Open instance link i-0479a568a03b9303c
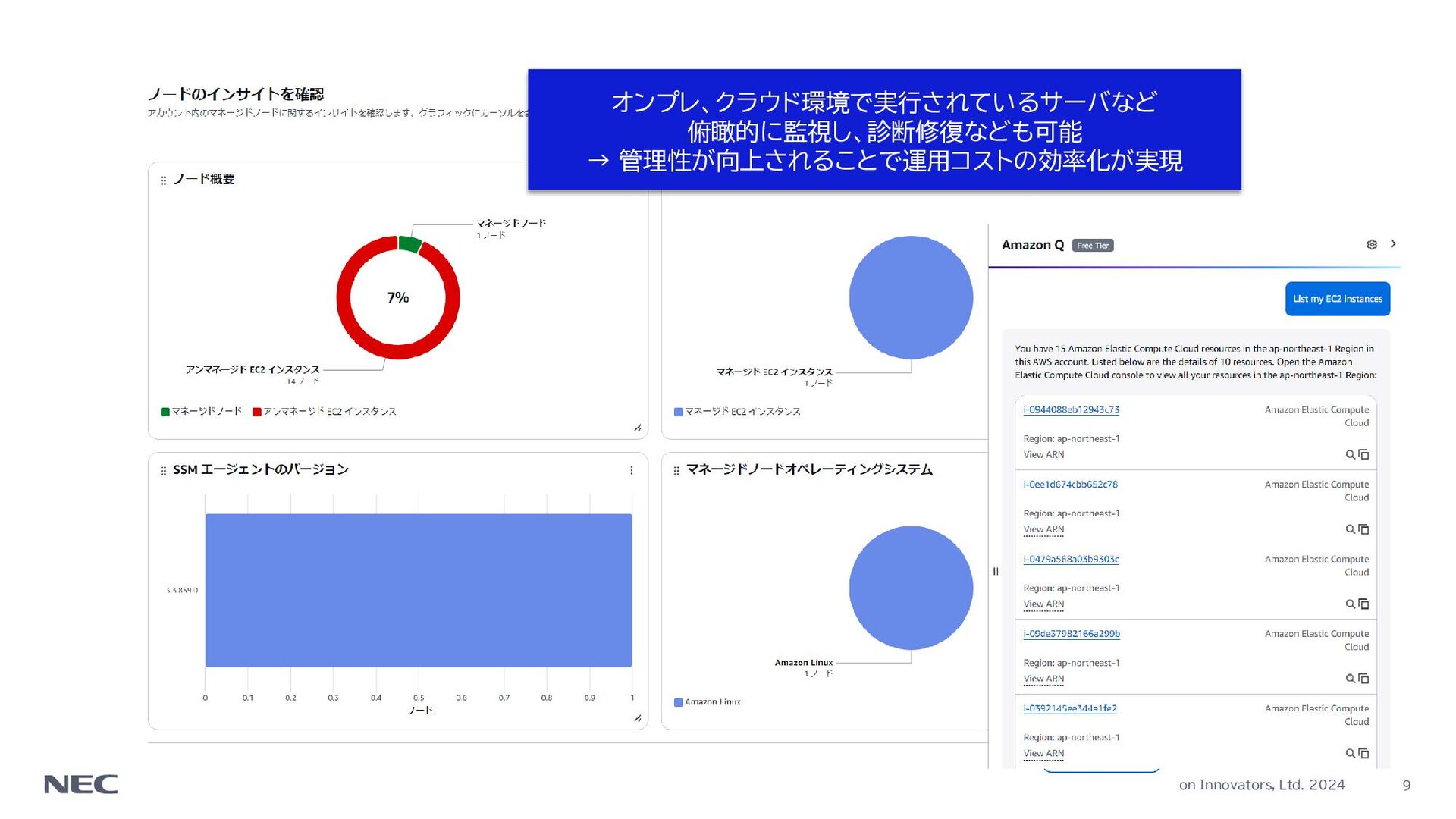Image resolution: width=1456 pixels, height=819 pixels. (1071, 559)
